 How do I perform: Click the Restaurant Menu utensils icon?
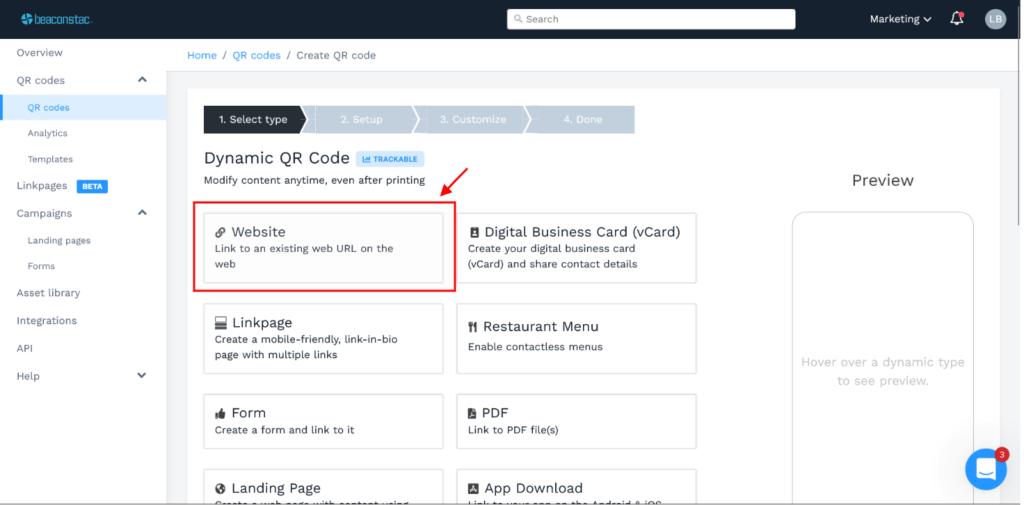[473, 327]
